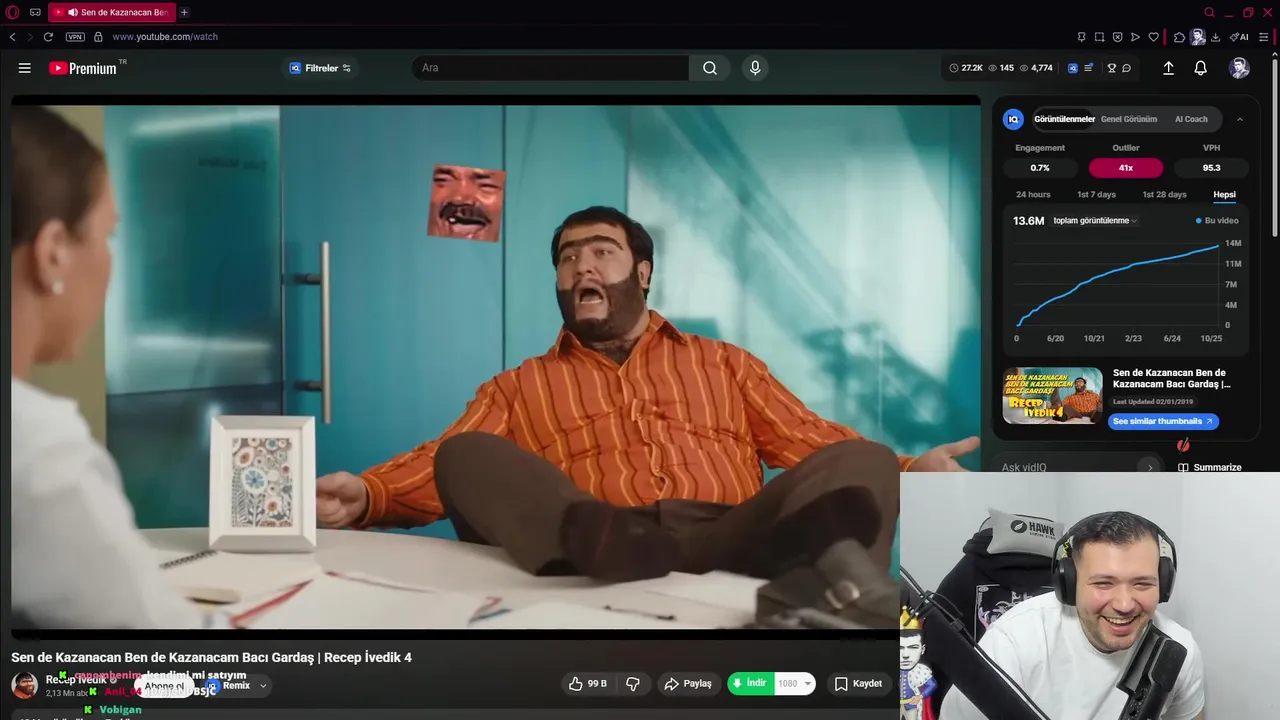
Task: Save the video with Kaydet
Action: (x=858, y=684)
